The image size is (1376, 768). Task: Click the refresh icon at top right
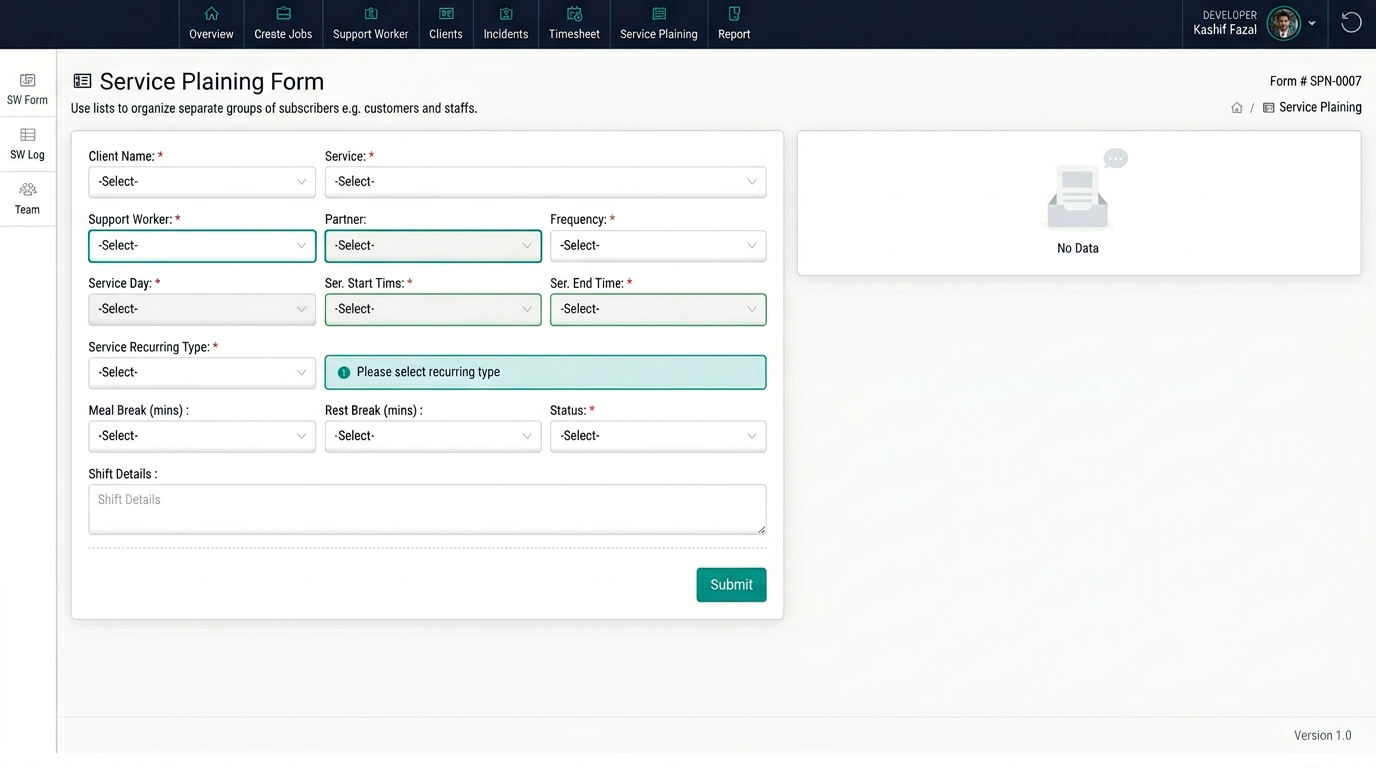1351,23
